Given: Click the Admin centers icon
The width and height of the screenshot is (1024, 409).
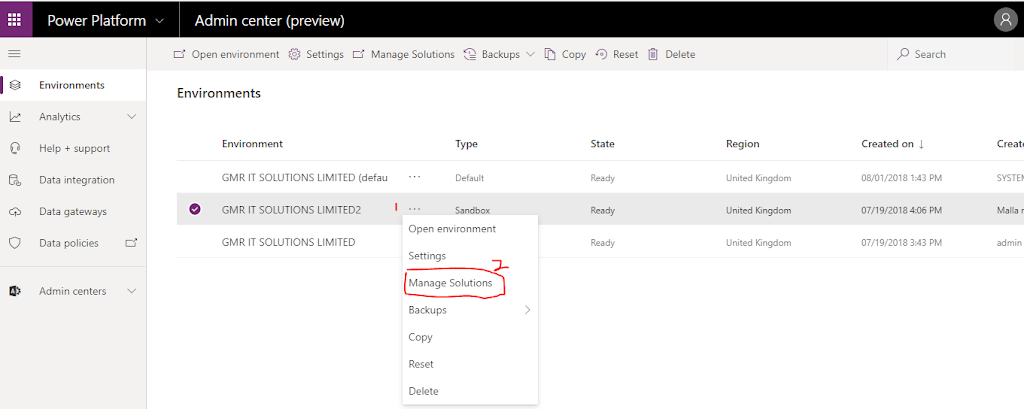Looking at the screenshot, I should click(x=16, y=291).
